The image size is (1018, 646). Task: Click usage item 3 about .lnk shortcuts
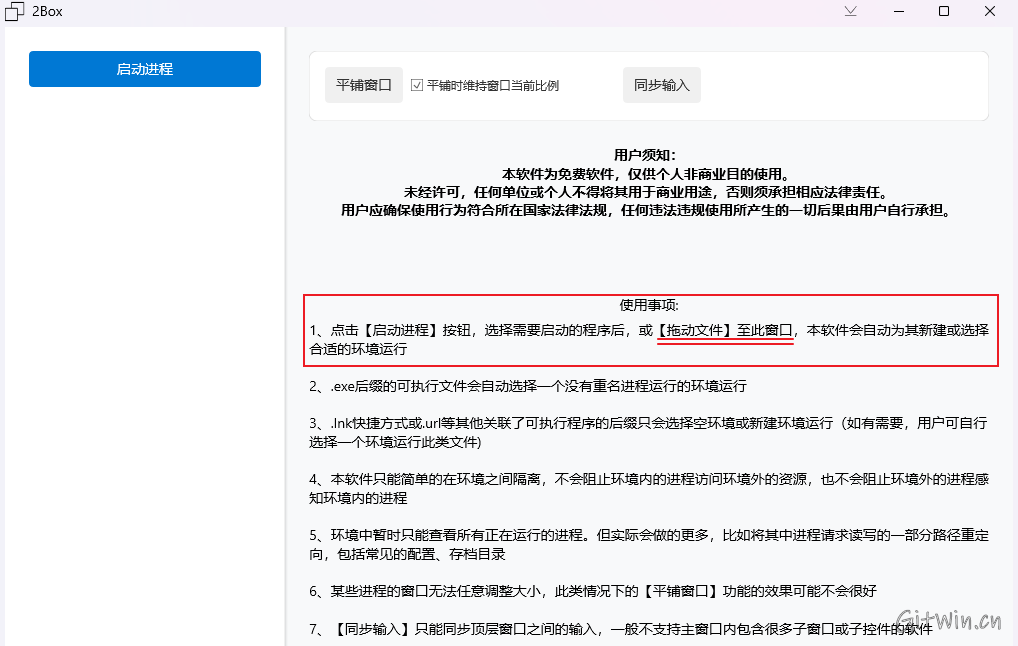pyautogui.click(x=648, y=432)
